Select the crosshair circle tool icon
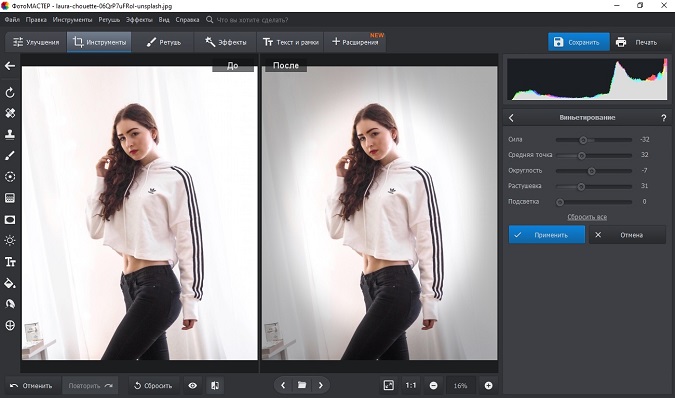 (x=10, y=325)
